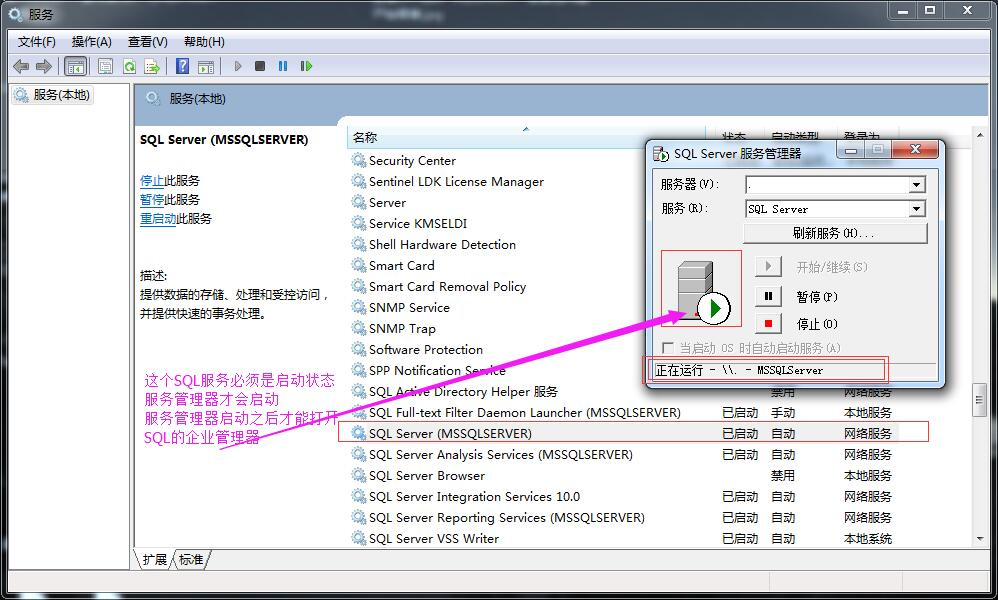Click 禁用 startup type of SQL Server Browser
The height and width of the screenshot is (600, 998).
point(783,475)
